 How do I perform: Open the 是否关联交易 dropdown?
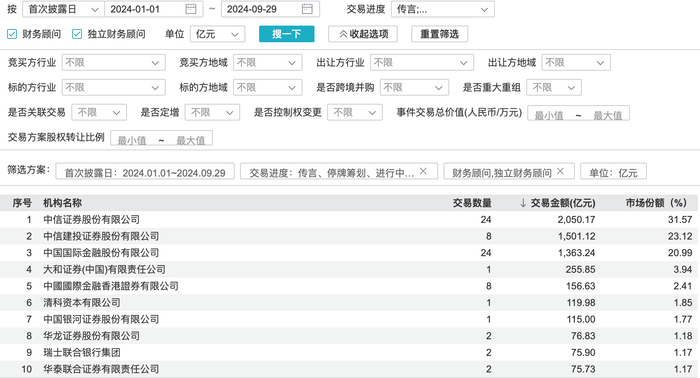pos(99,112)
